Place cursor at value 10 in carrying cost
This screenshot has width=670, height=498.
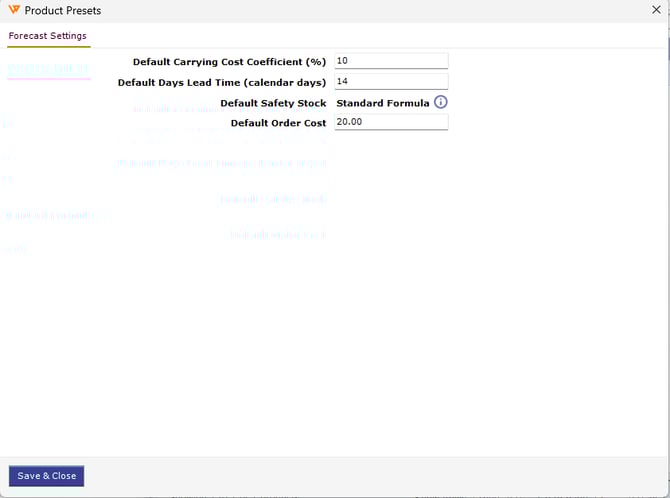tap(342, 61)
